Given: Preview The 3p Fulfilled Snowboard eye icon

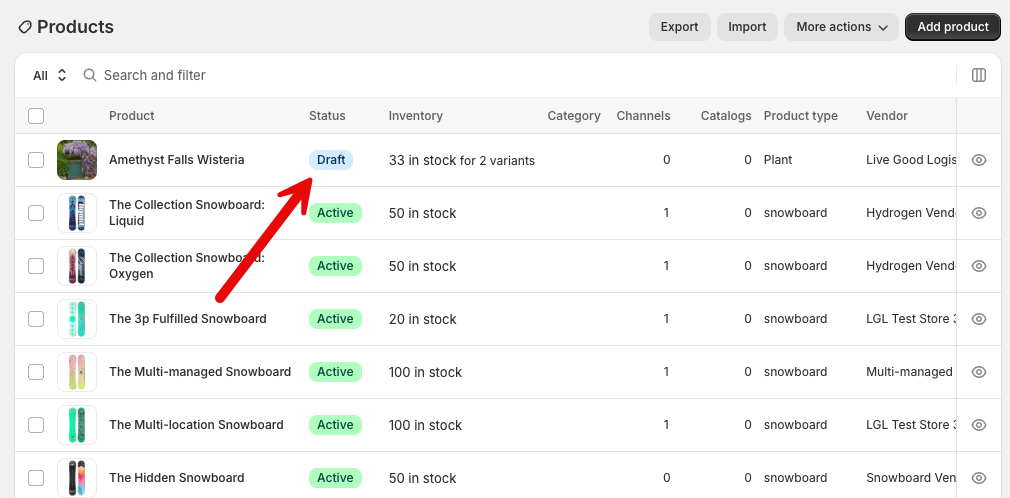Looking at the screenshot, I should tap(978, 318).
